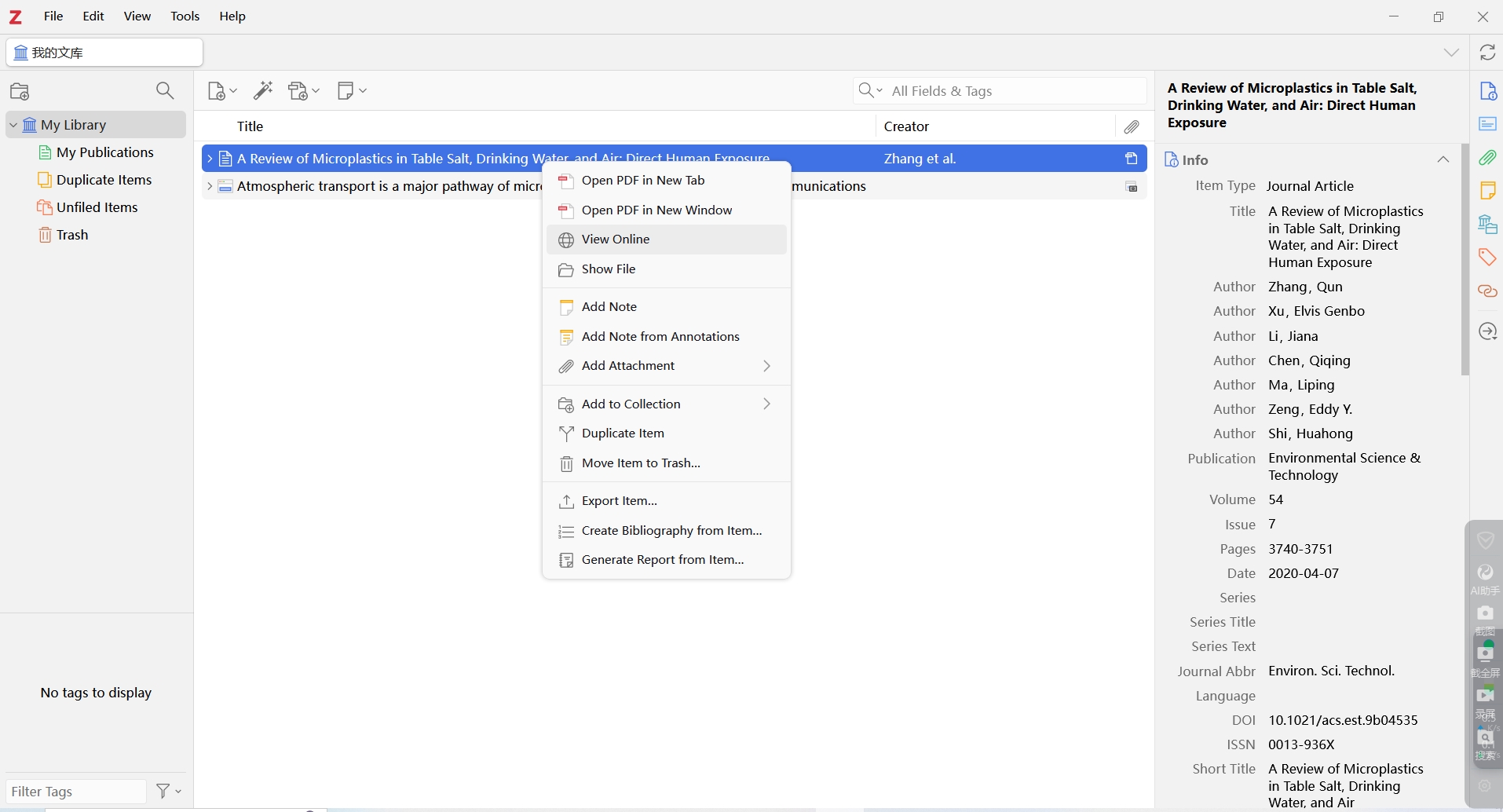The height and width of the screenshot is (812, 1503).
Task: Click the Abstract pane sidebar icon
Action: click(1488, 124)
